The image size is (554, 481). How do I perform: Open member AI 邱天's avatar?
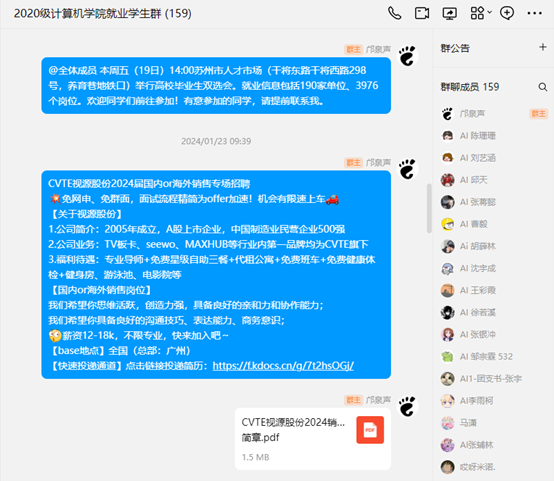coord(447,180)
